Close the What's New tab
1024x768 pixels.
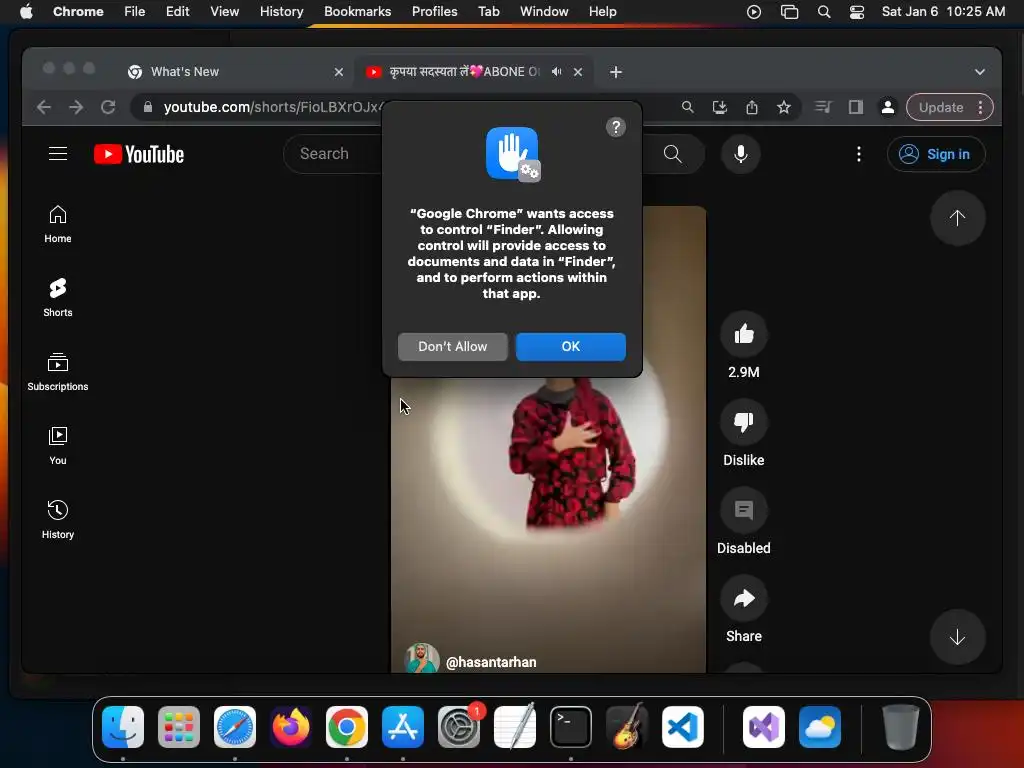click(x=338, y=72)
